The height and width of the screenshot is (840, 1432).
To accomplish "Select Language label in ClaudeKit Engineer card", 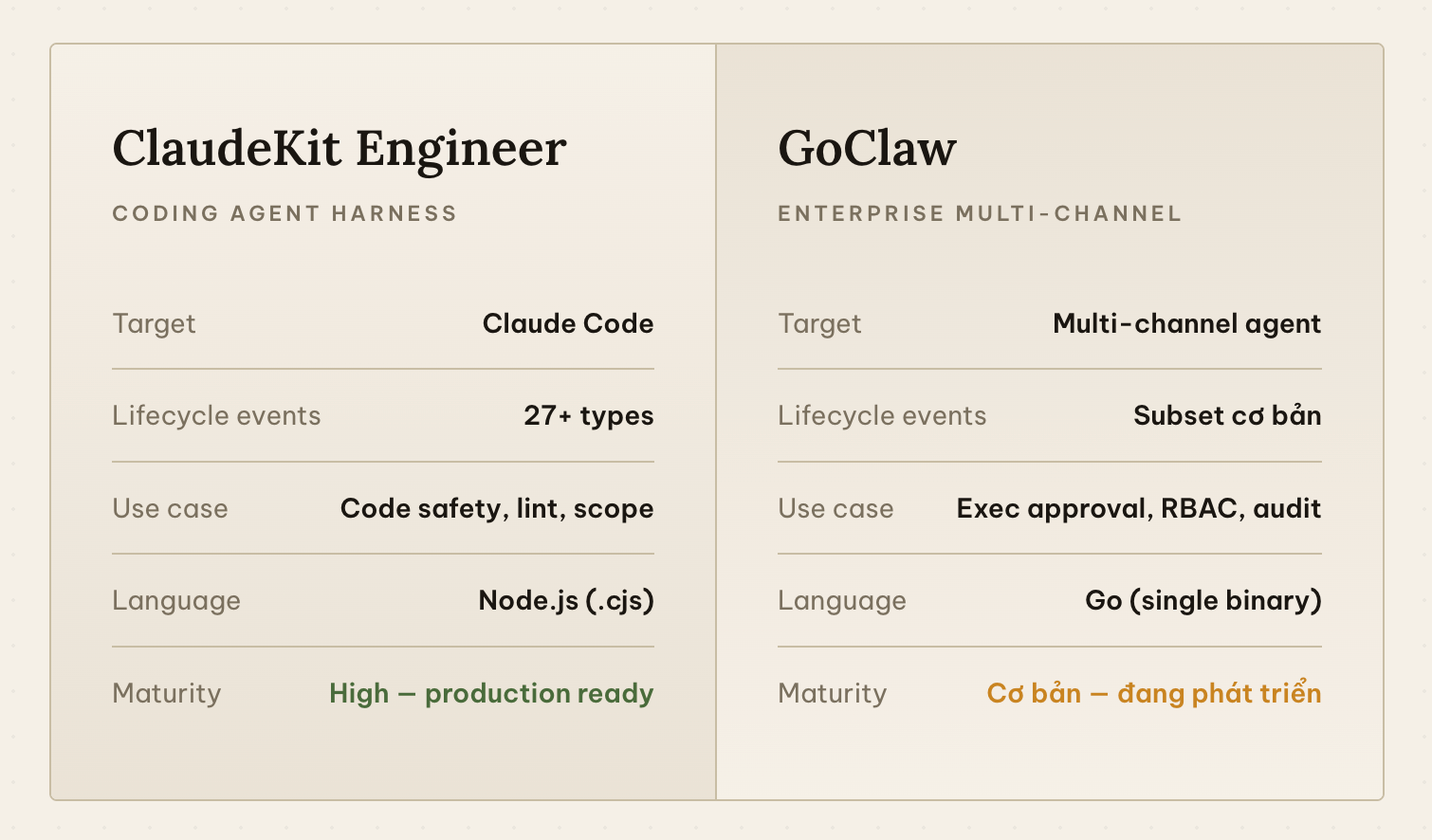I will tap(176, 601).
